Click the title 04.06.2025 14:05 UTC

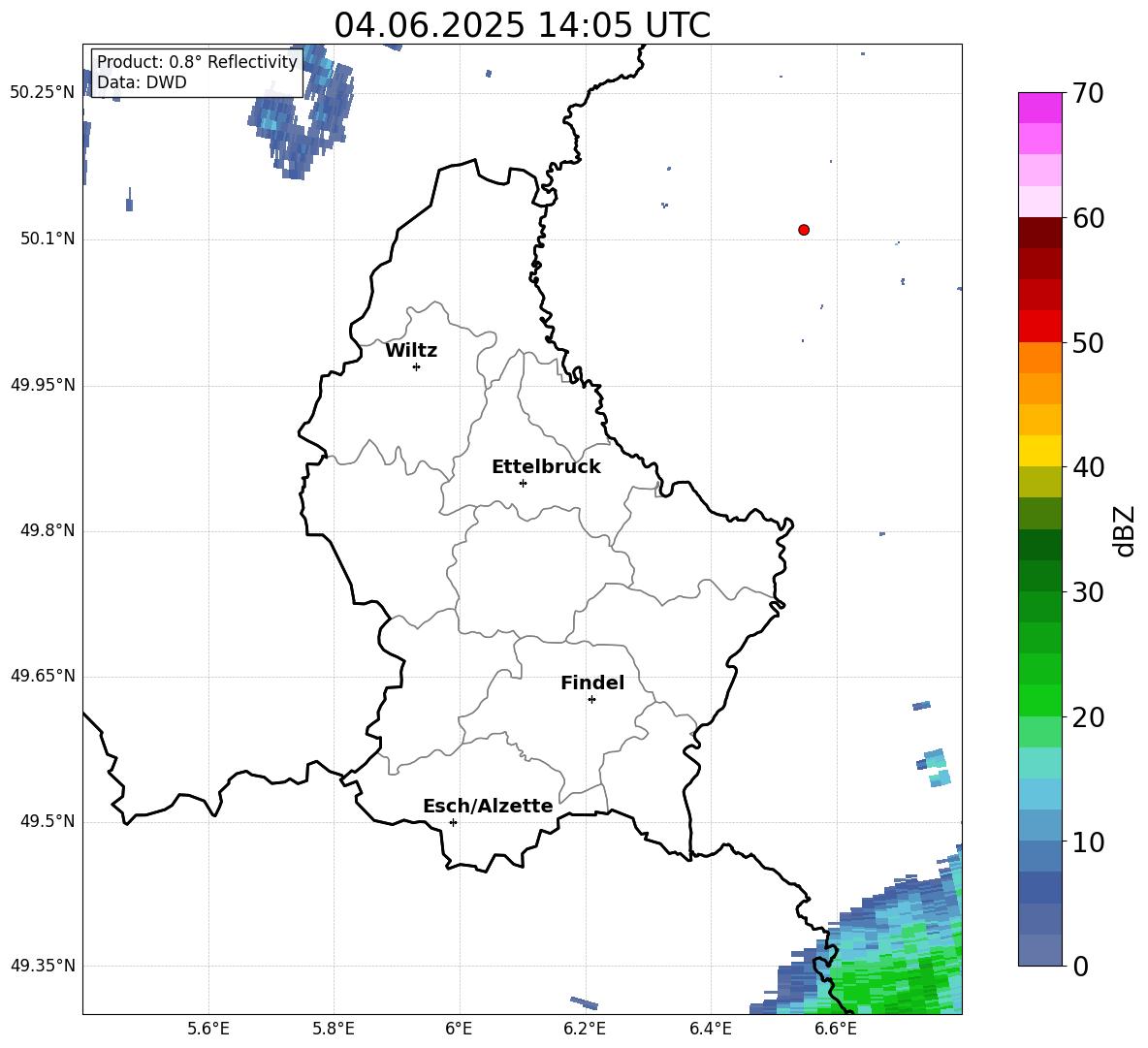point(522,25)
